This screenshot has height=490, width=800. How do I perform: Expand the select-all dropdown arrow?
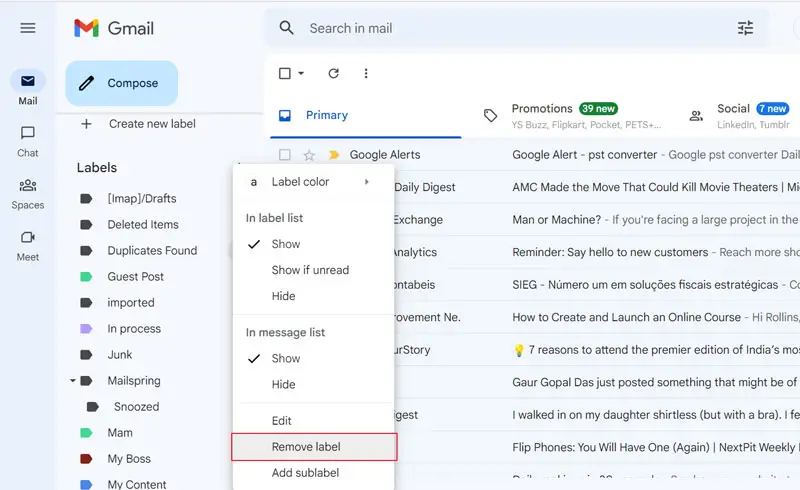[x=301, y=74]
